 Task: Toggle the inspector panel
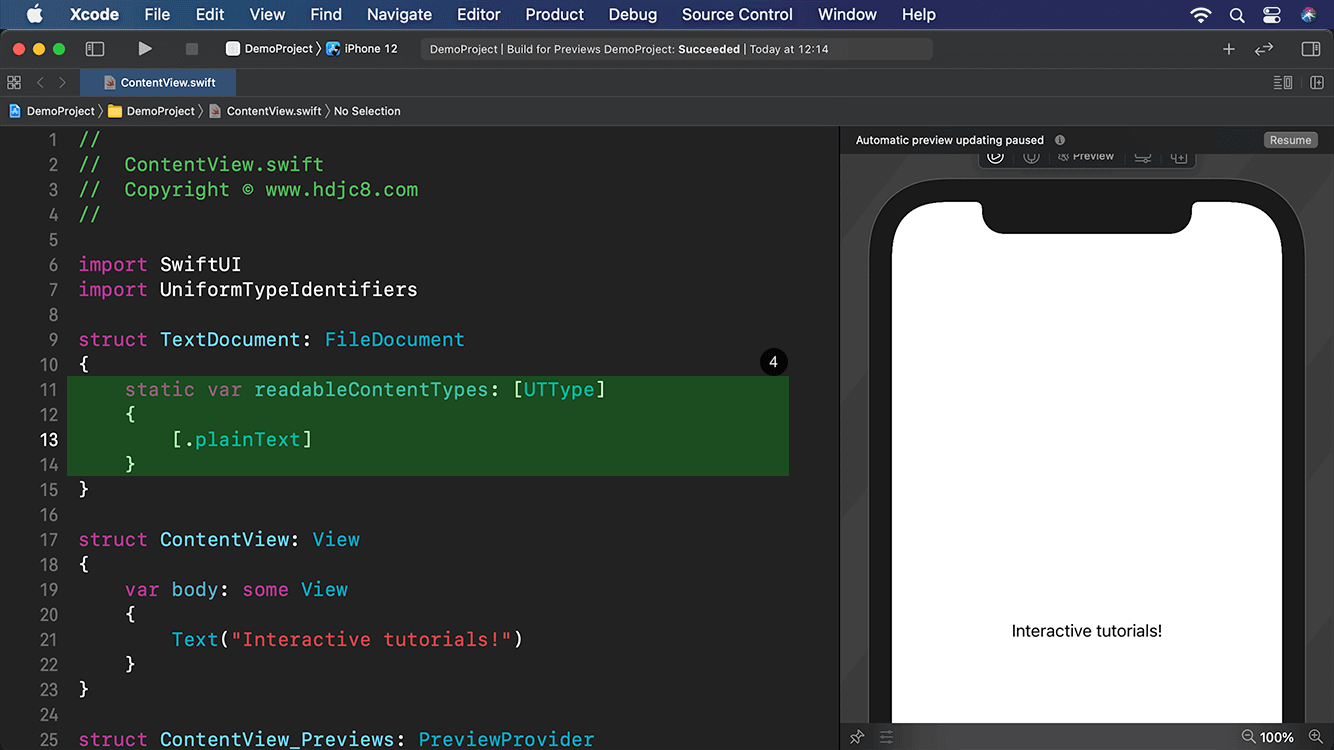point(1311,49)
